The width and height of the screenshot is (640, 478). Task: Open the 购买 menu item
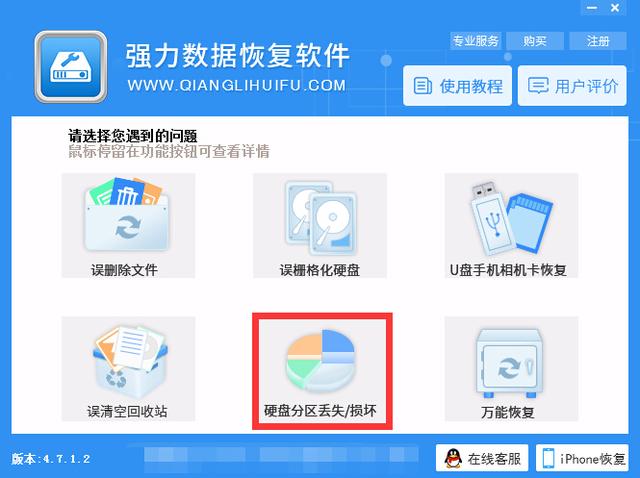[x=535, y=41]
